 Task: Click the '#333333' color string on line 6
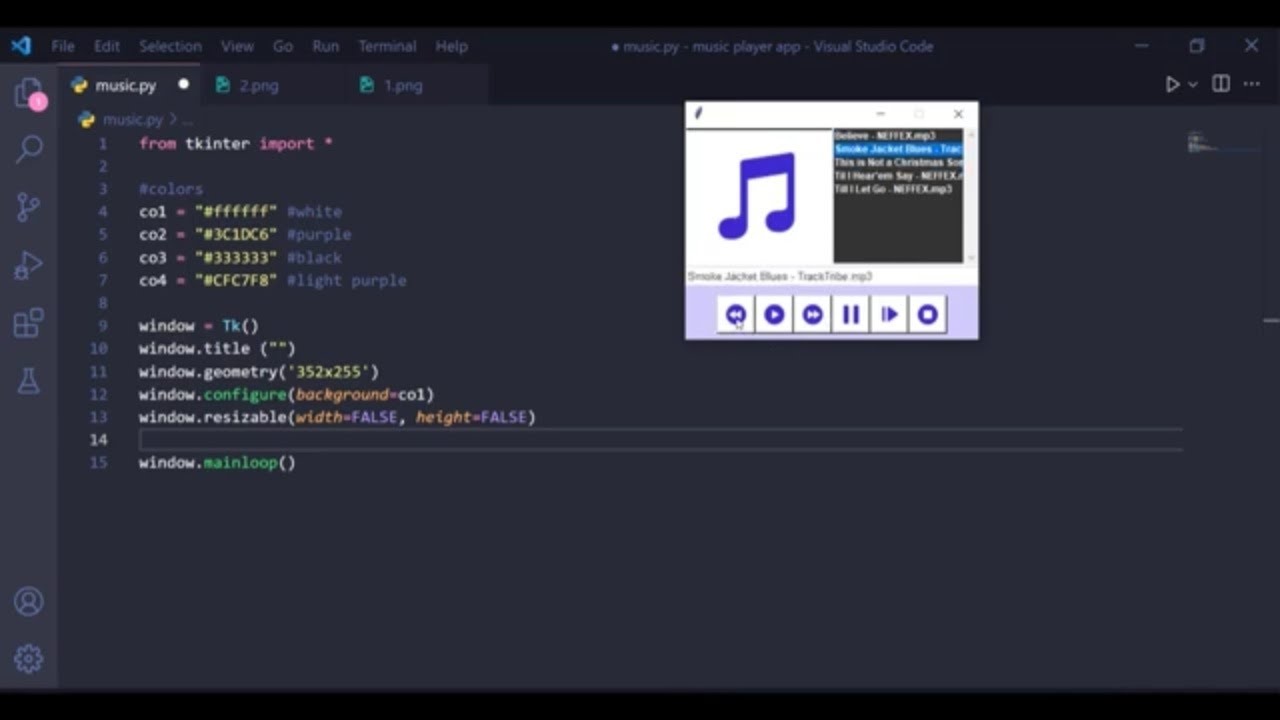(236, 258)
